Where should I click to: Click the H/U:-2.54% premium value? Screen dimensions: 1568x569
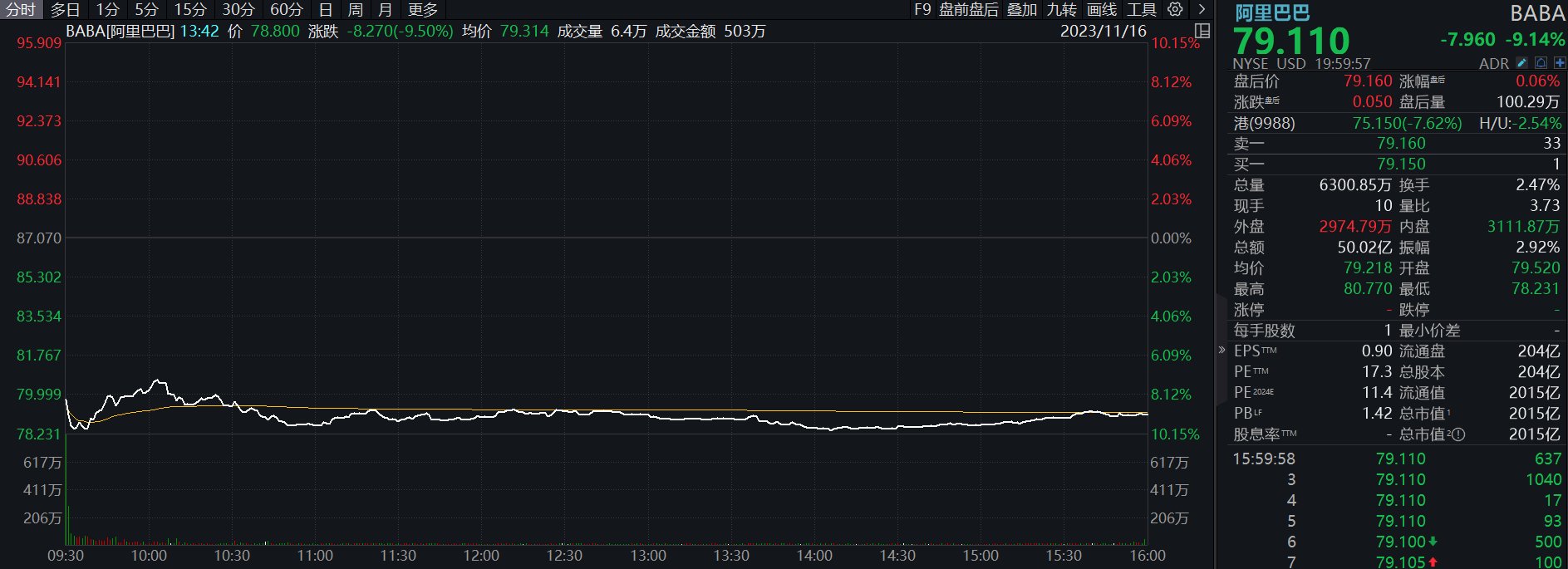1521,123
